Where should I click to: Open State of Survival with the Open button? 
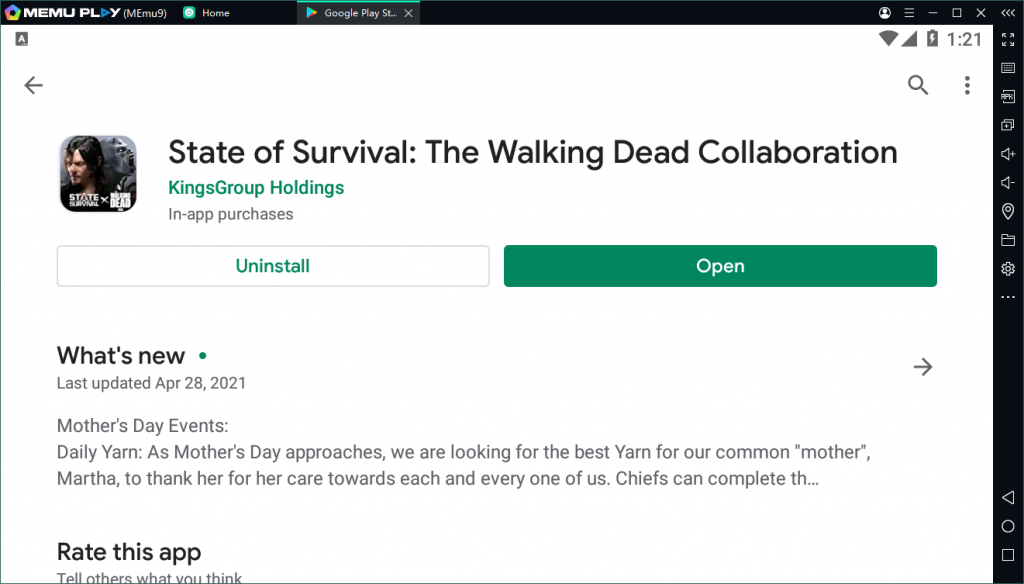pos(720,266)
